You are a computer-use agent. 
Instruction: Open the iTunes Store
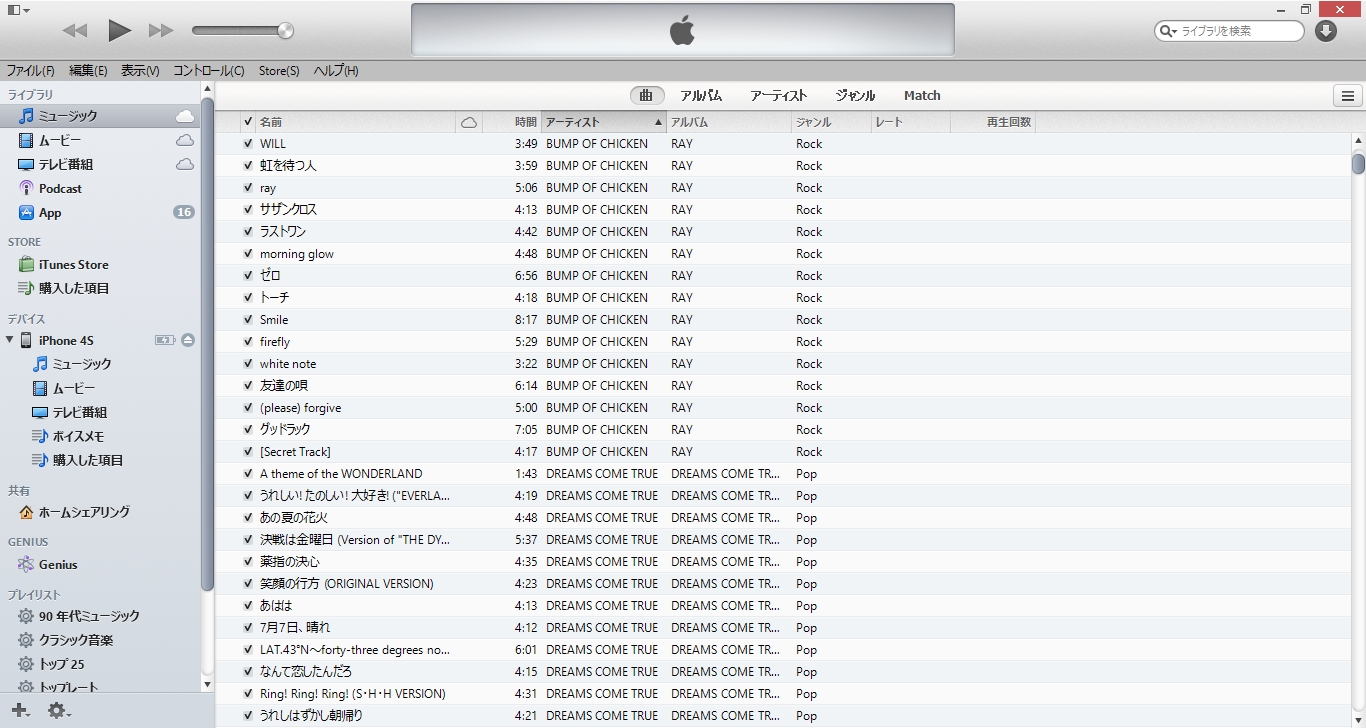tap(100, 264)
